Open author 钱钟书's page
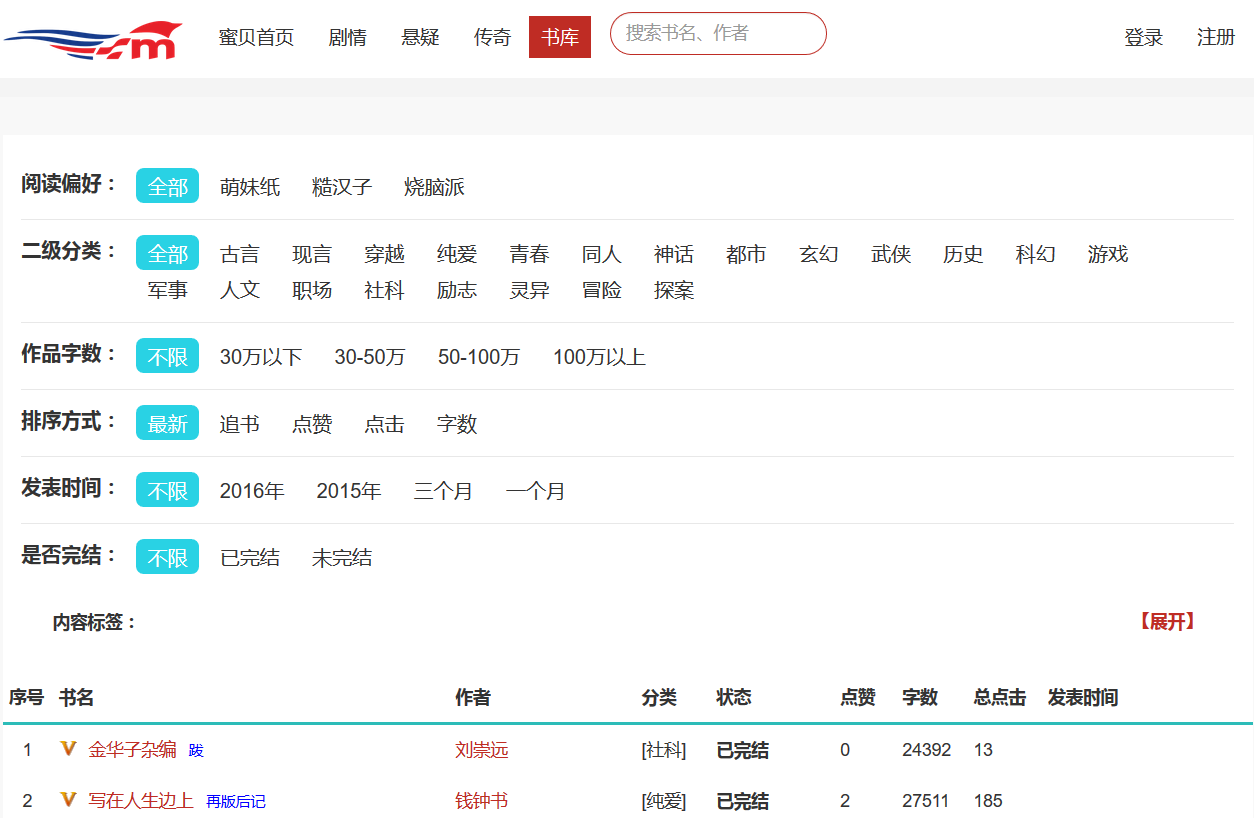 coord(481,801)
